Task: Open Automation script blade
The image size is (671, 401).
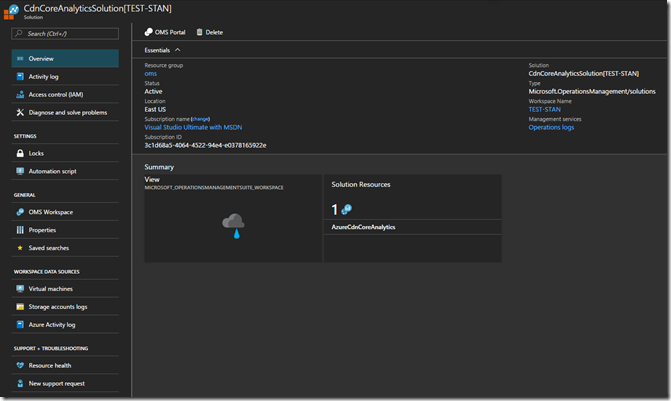Action: tap(52, 171)
